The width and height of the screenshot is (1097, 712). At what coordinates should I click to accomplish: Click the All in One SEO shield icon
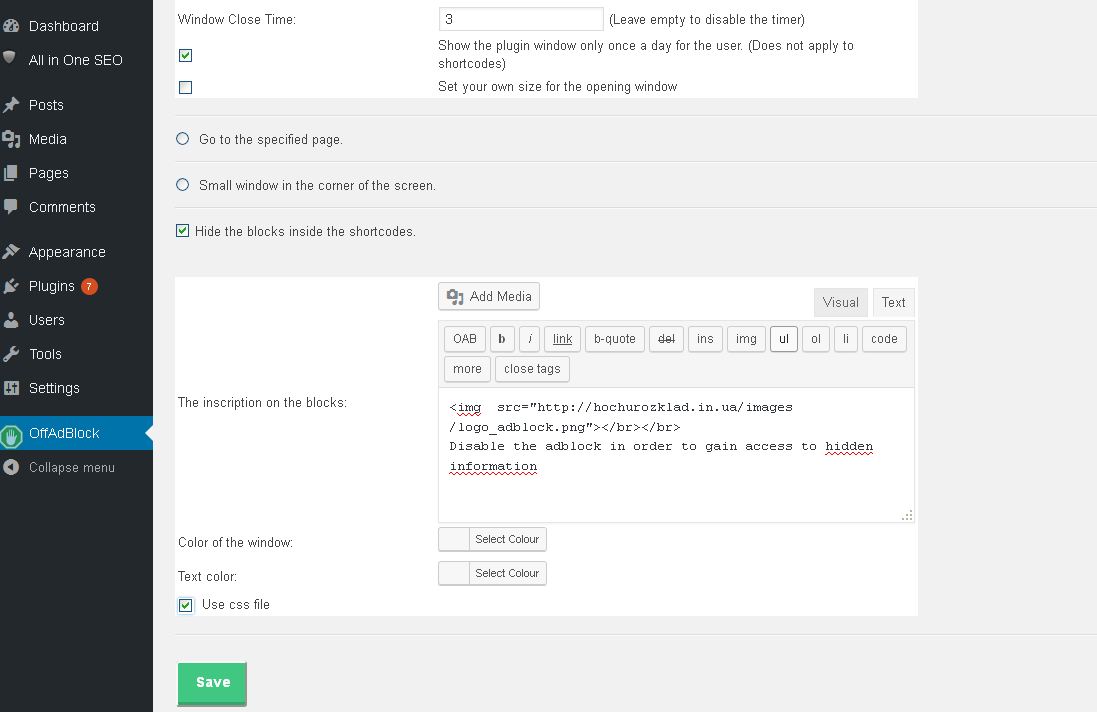click(10, 59)
